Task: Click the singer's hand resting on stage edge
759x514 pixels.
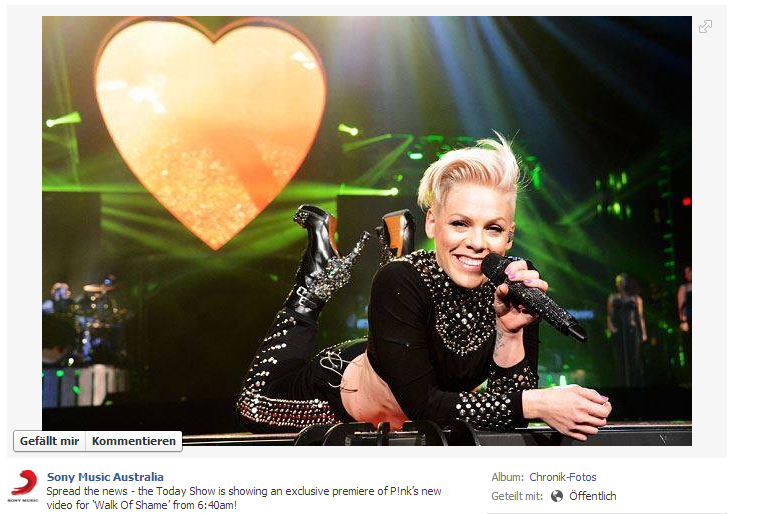Action: 571,409
